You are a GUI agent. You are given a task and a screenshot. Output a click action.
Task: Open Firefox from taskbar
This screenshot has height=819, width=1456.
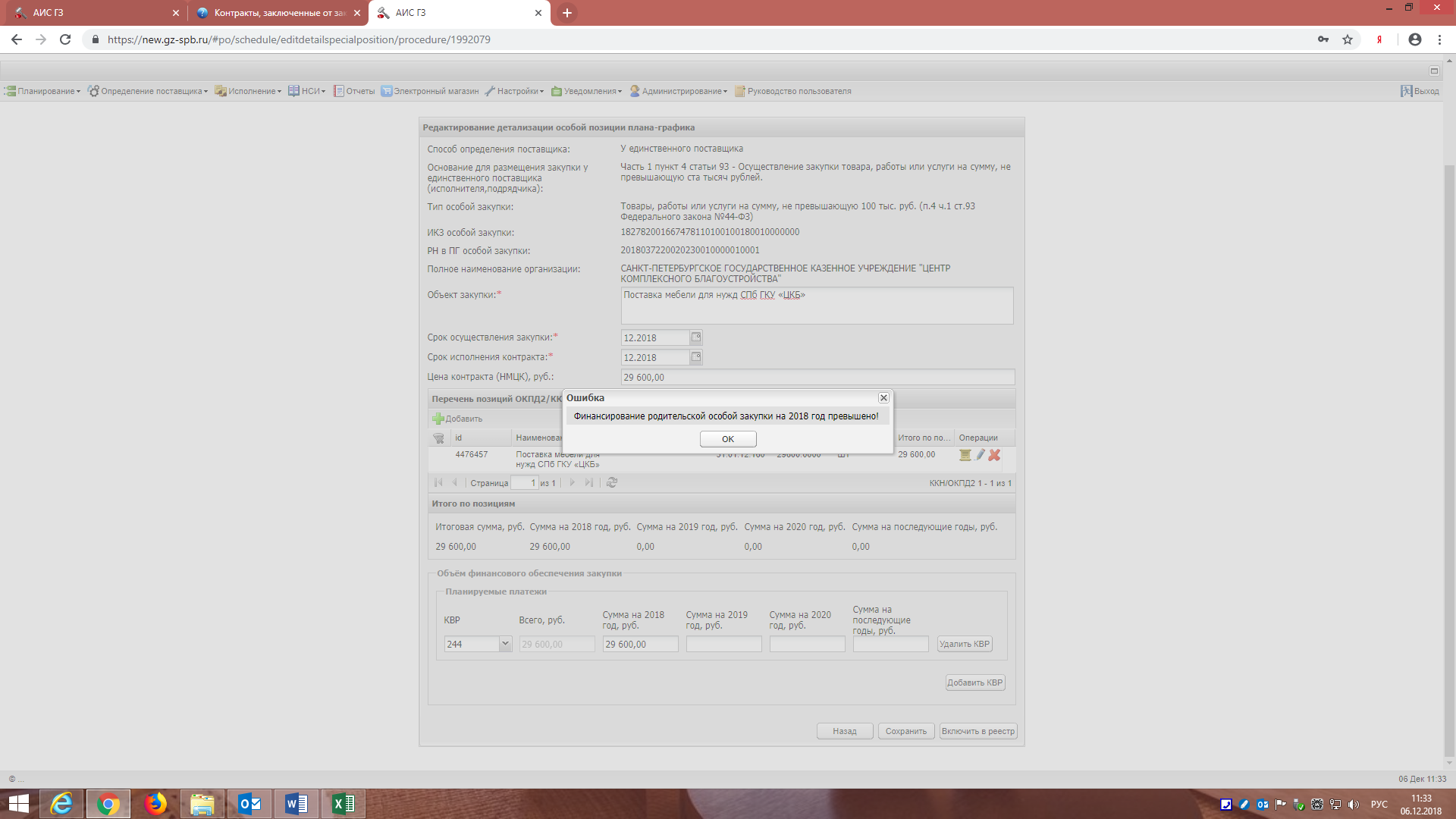pyautogui.click(x=155, y=804)
